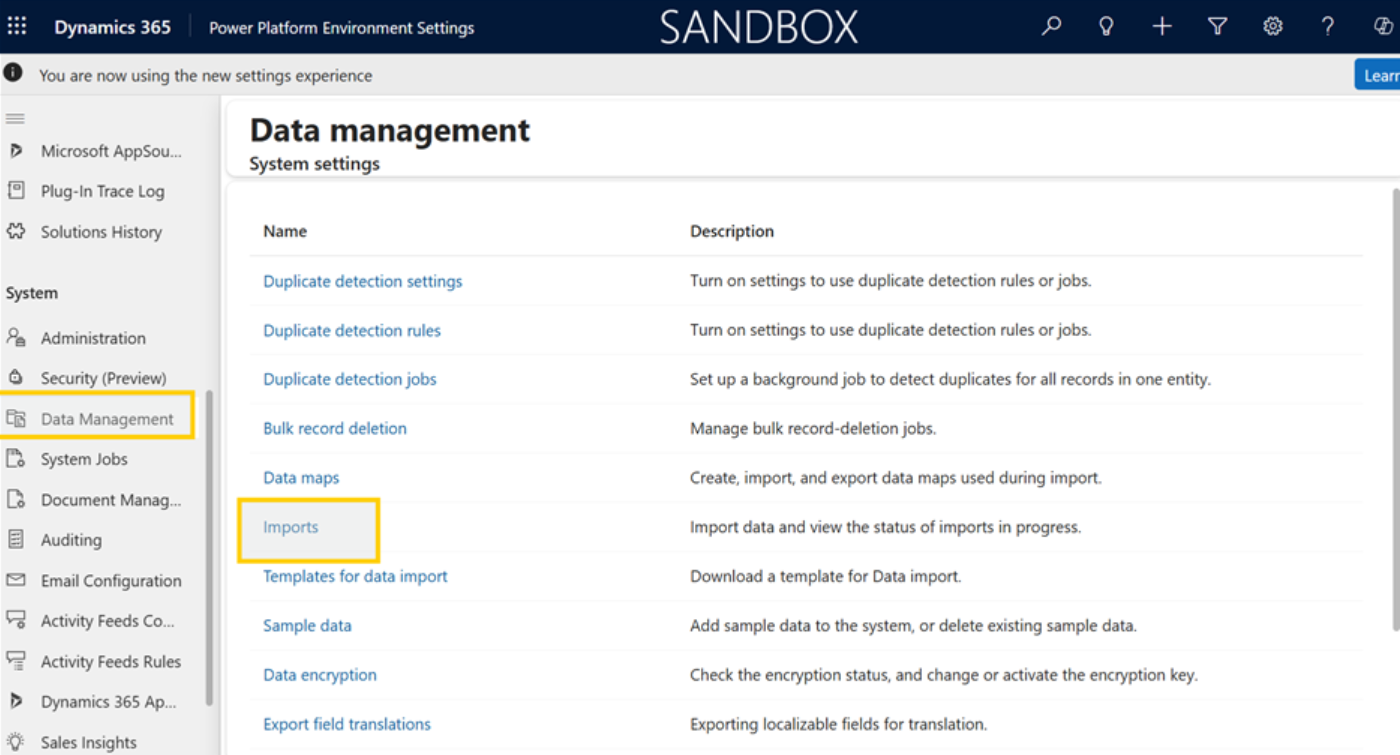The image size is (1400, 755).
Task: Select Email Configuration in sidebar
Action: (x=111, y=580)
